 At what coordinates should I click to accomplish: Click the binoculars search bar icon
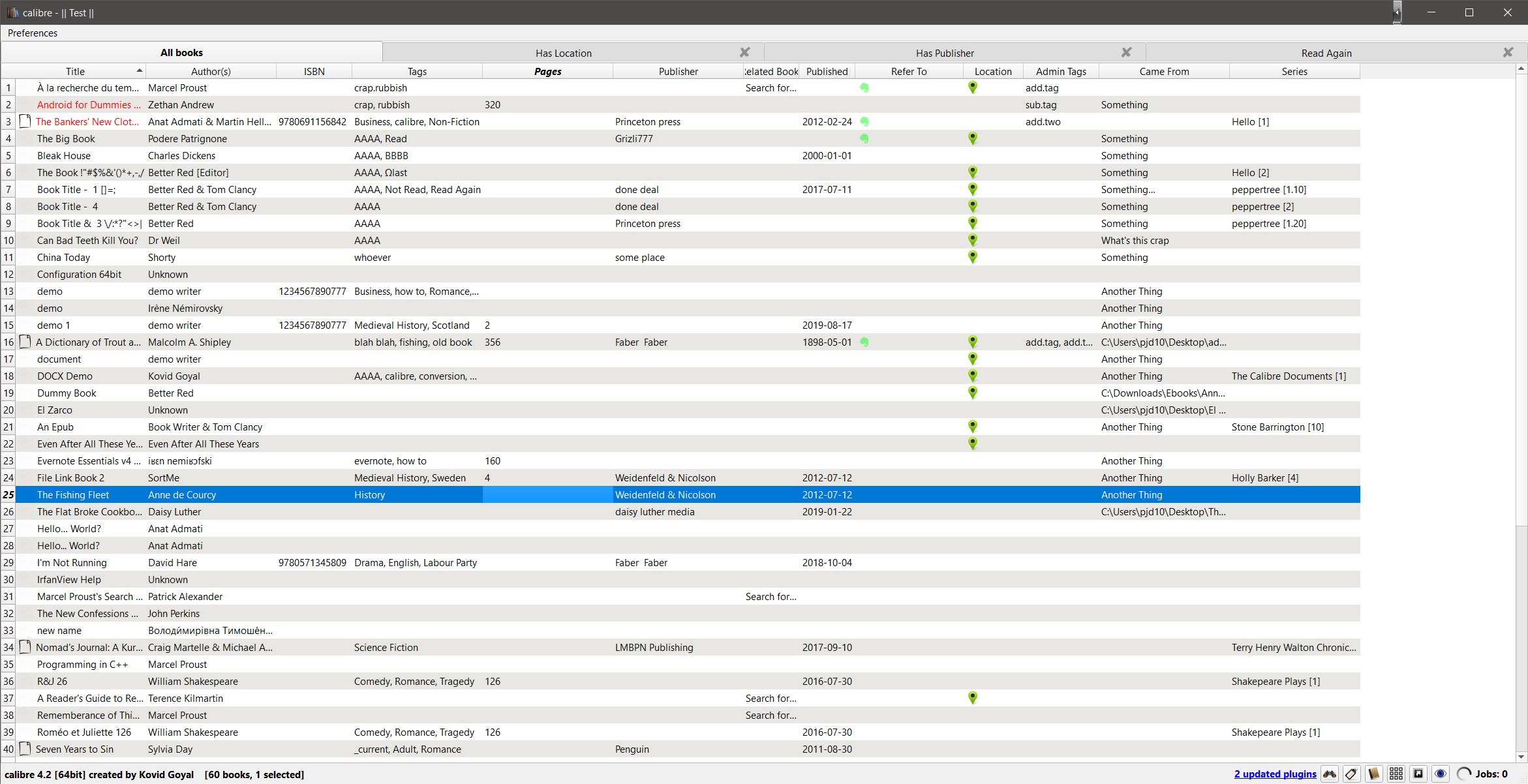[x=1330, y=774]
